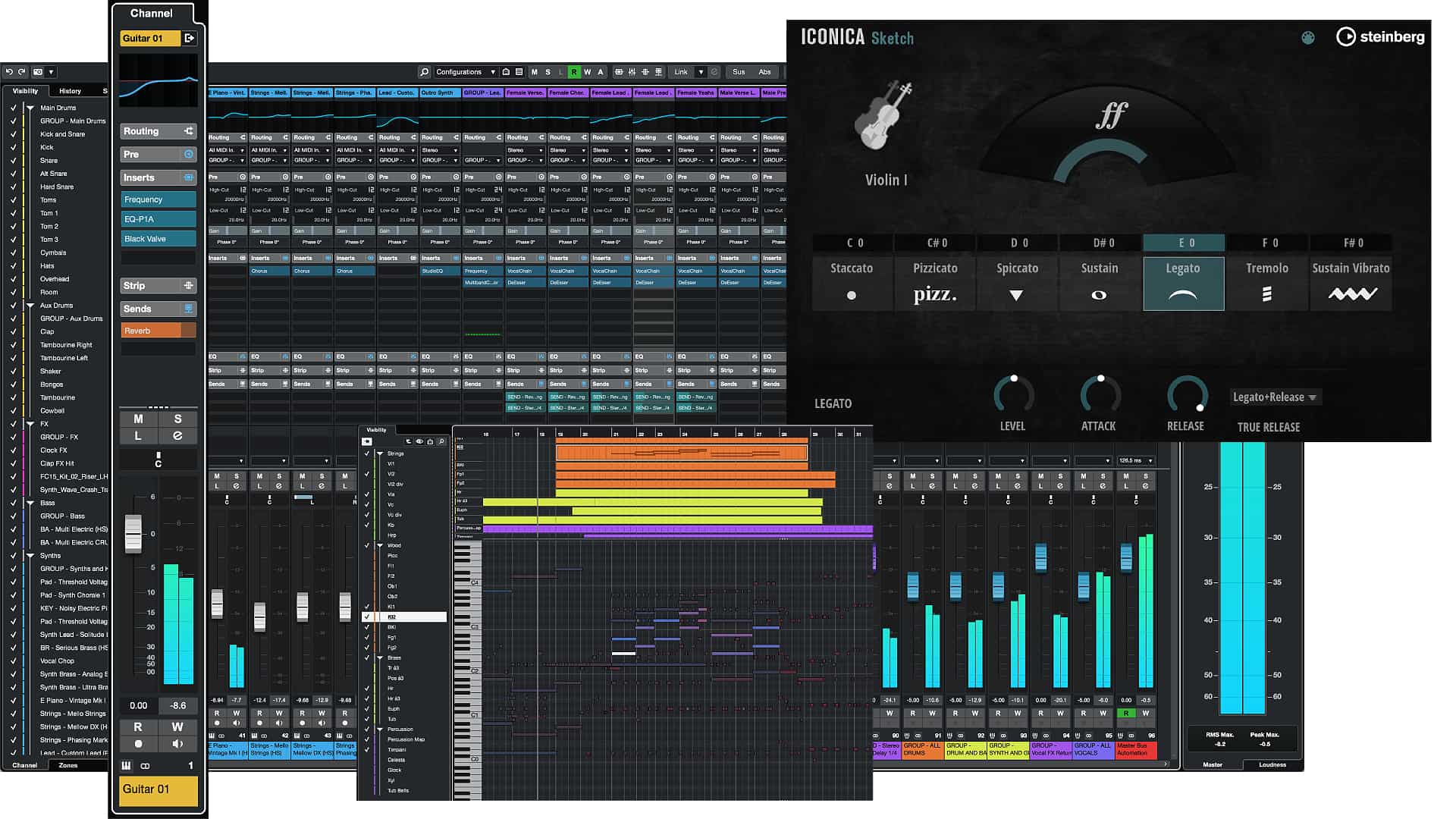
Task: Open the mixer search magnifier icon
Action: coord(424,71)
